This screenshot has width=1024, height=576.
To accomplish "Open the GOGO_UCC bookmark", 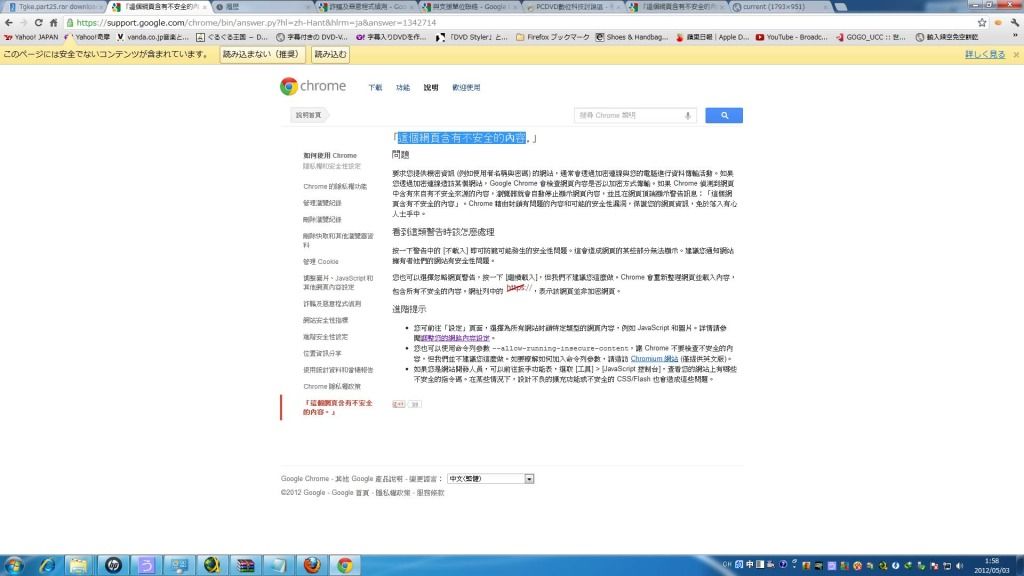I will pyautogui.click(x=871, y=37).
